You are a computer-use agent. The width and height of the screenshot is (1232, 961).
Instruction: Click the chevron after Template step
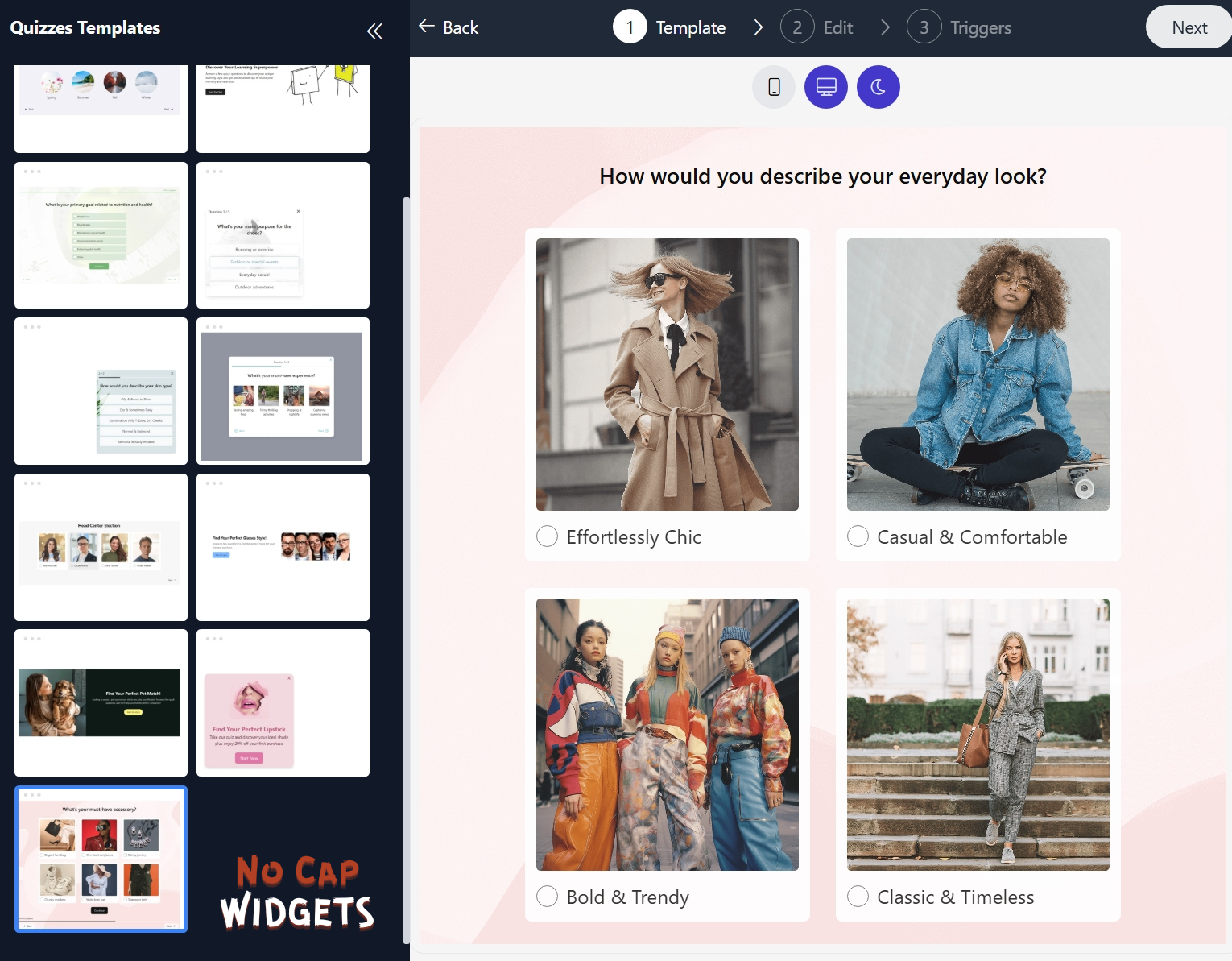(x=758, y=27)
